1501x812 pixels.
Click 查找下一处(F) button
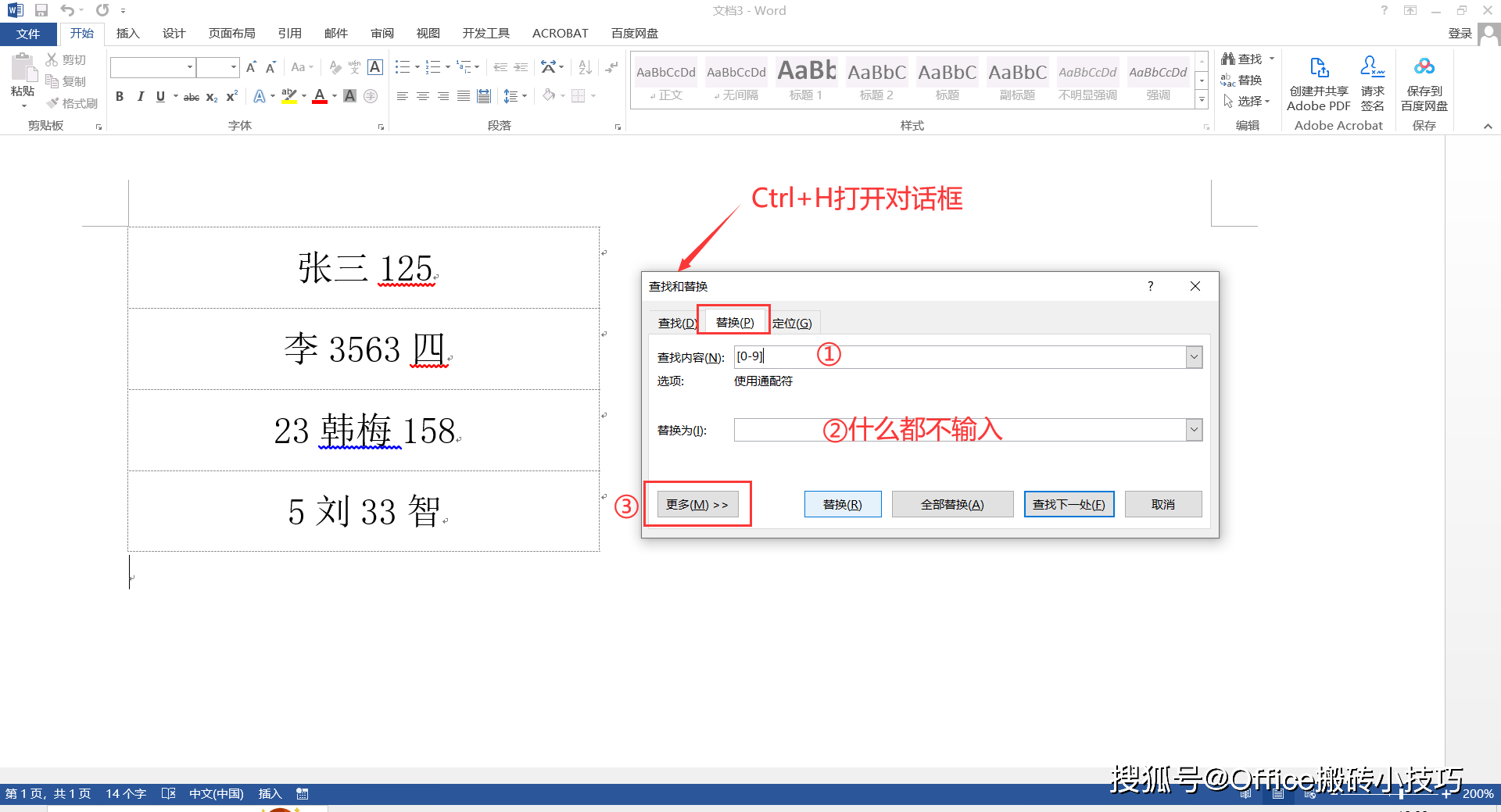click(1069, 504)
